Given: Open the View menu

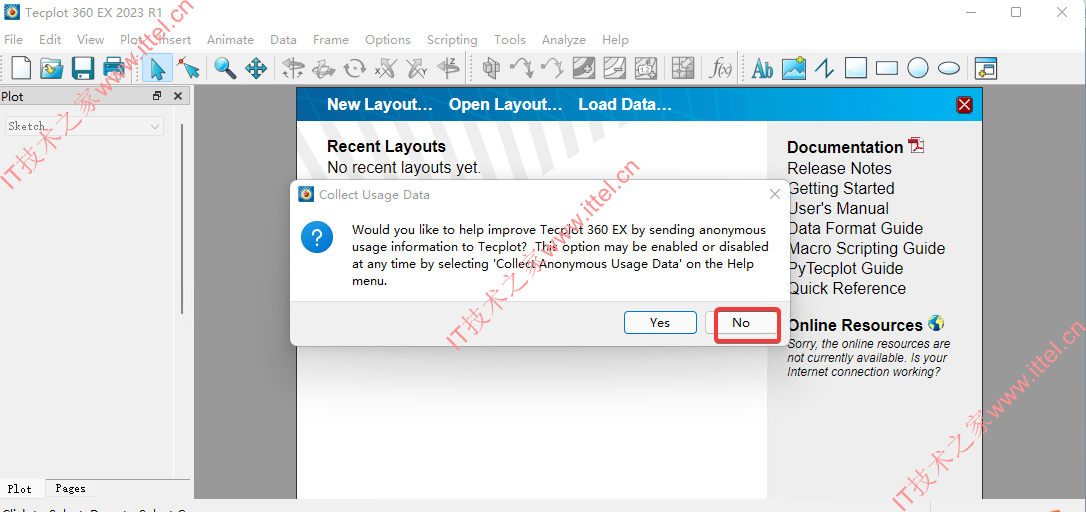Looking at the screenshot, I should (91, 39).
